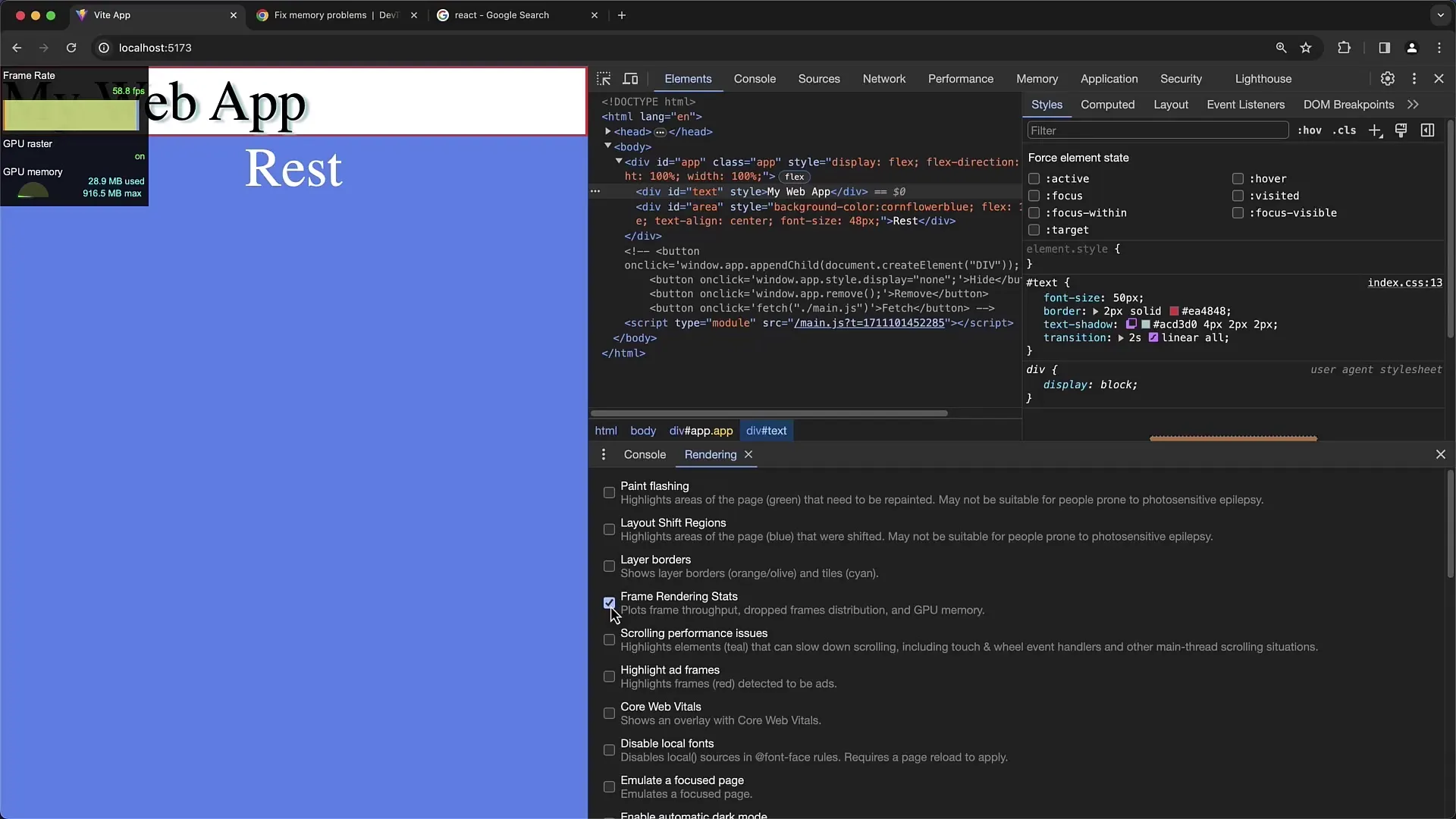Viewport: 1456px width, 819px height.
Task: Reload the page
Action: coord(71,48)
